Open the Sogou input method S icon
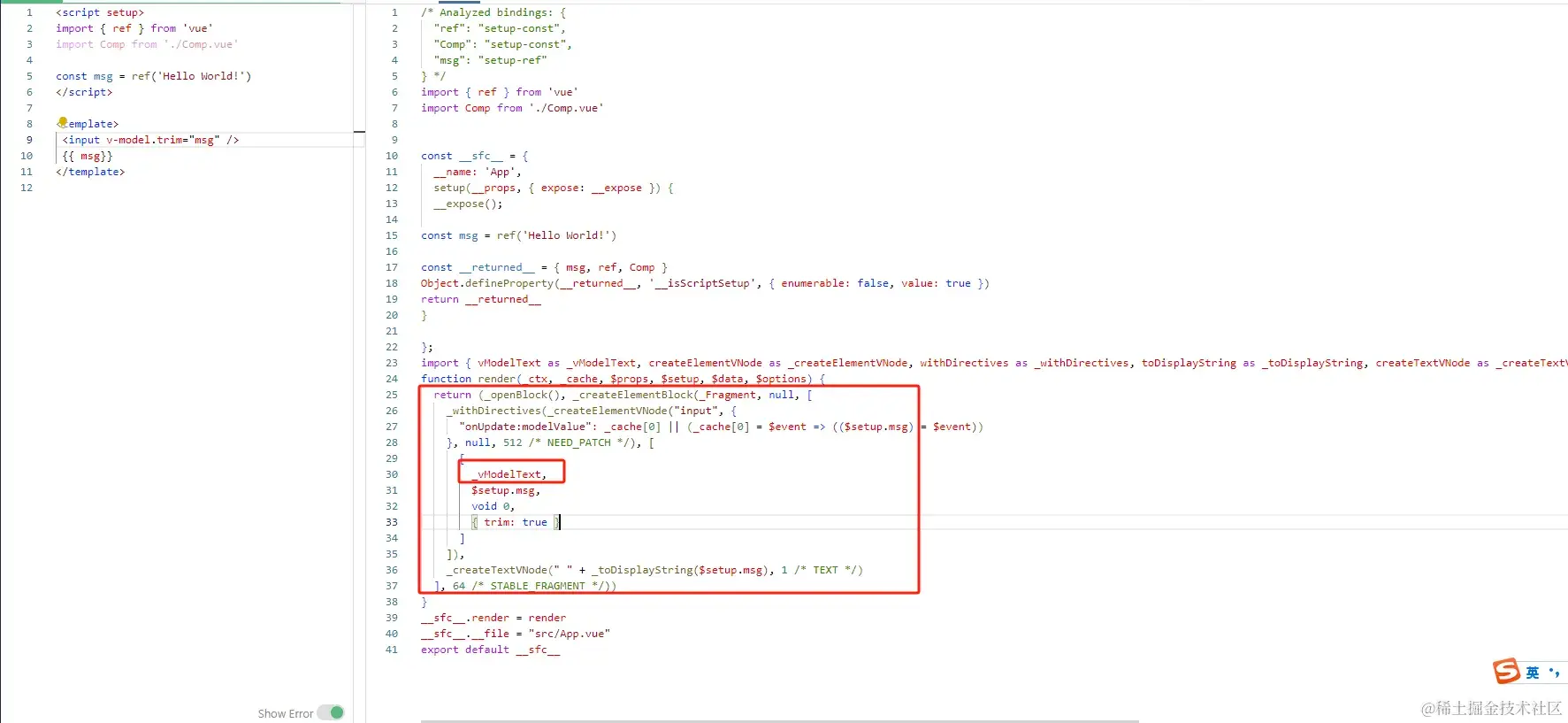 (x=1506, y=672)
